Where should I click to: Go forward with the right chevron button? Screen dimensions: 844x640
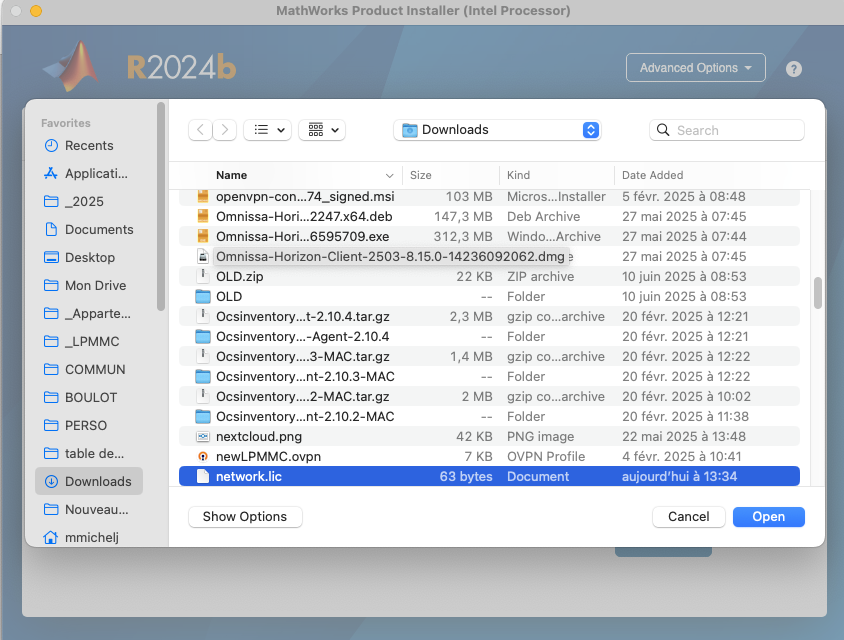coord(224,130)
